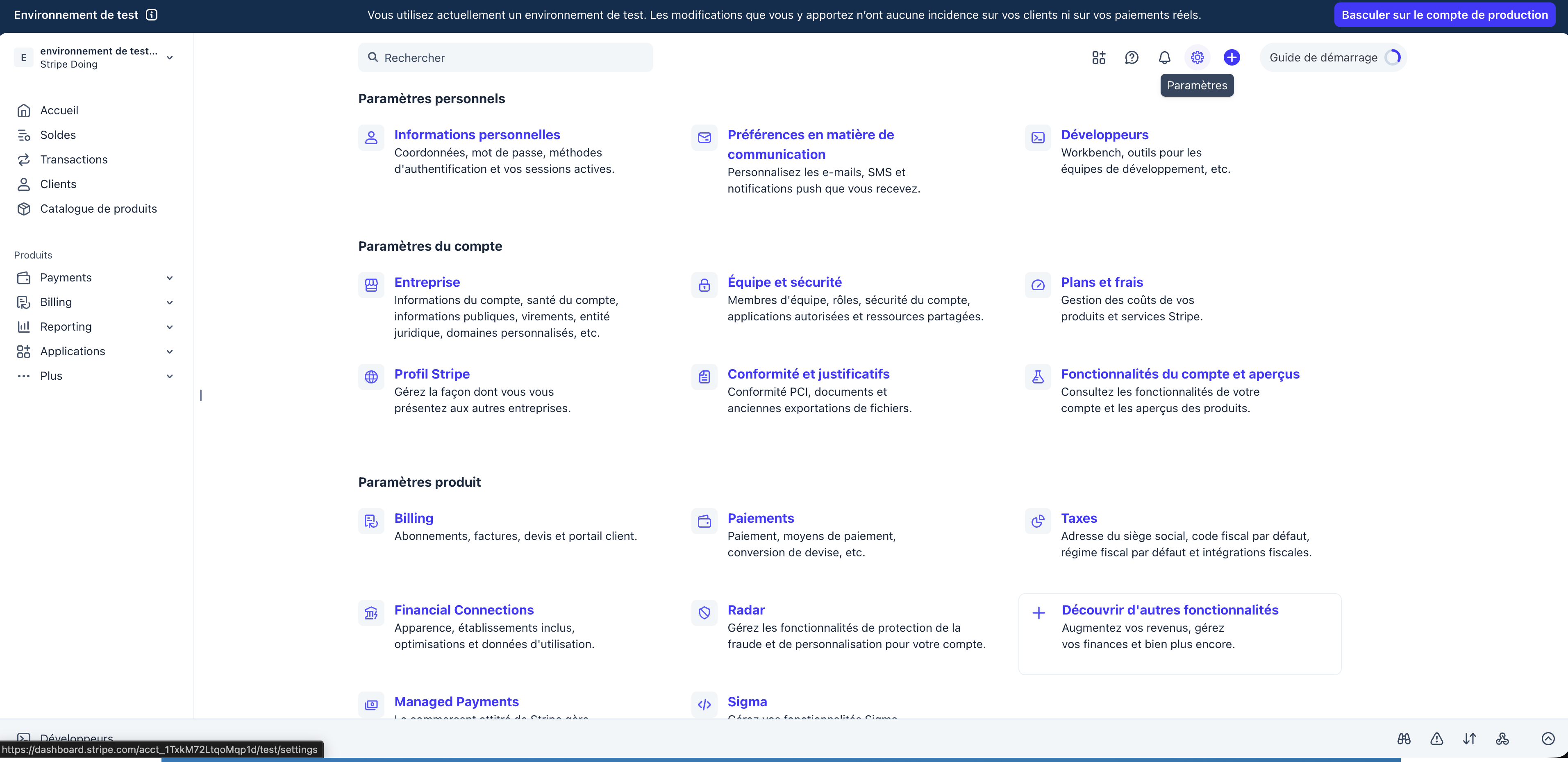Click the webhooks icon in bottom bar
This screenshot has width=1568, height=762.
tap(1502, 739)
